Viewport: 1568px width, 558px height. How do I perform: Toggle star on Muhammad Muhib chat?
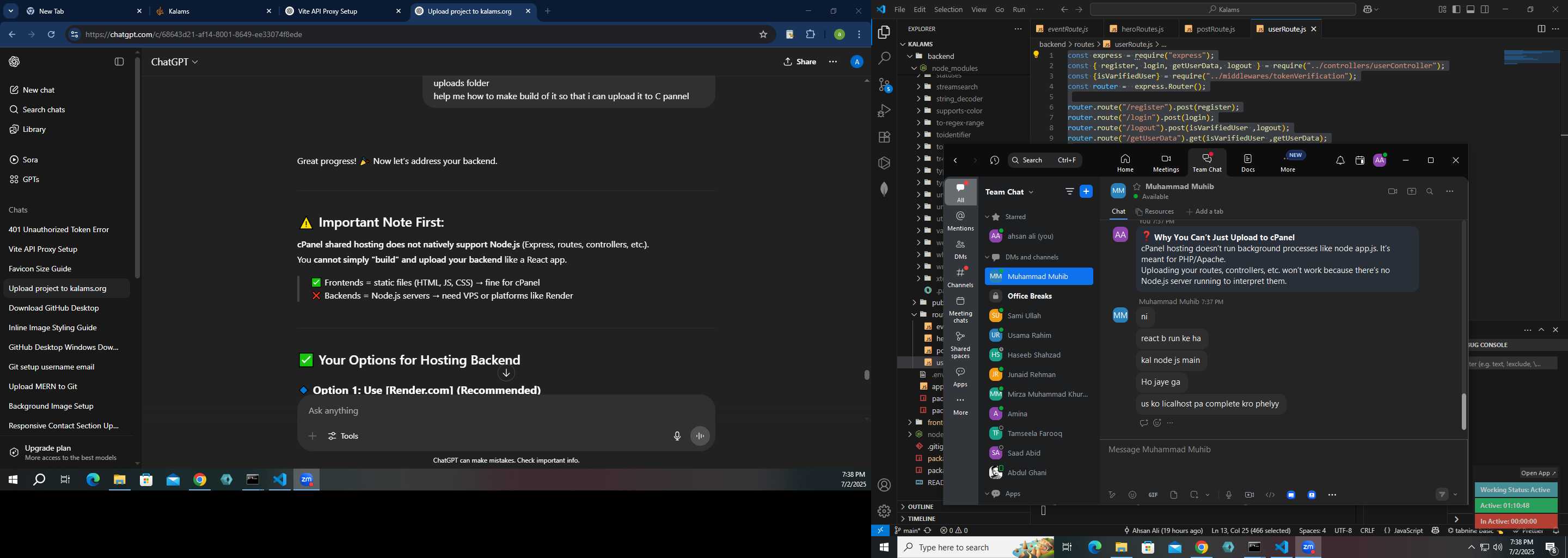1136,186
